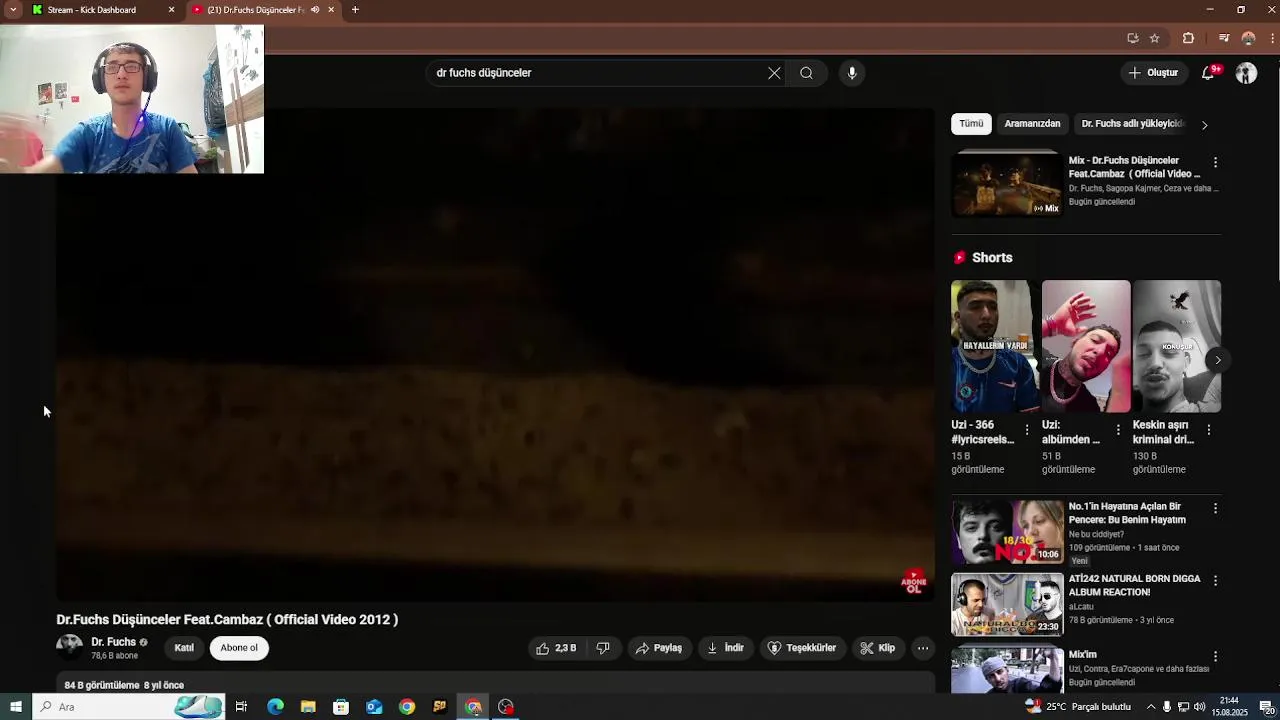Click the Klip clip button

(878, 648)
